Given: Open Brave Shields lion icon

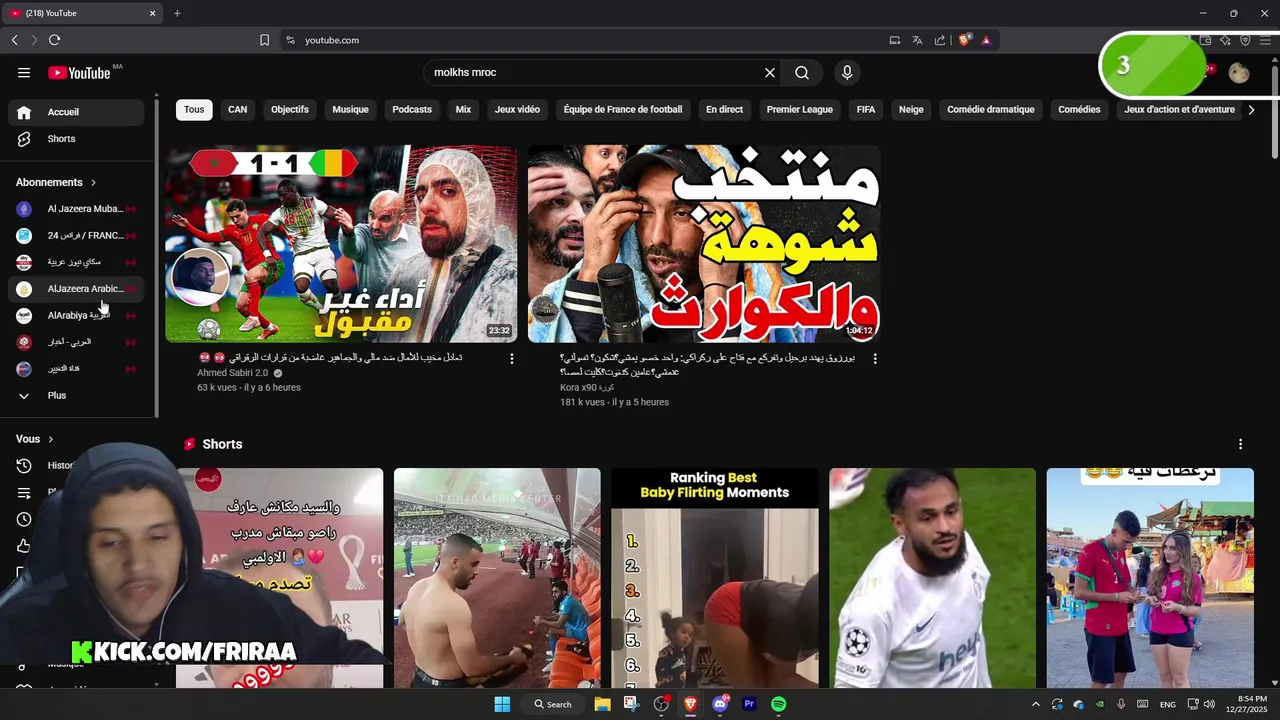Looking at the screenshot, I should 965,40.
